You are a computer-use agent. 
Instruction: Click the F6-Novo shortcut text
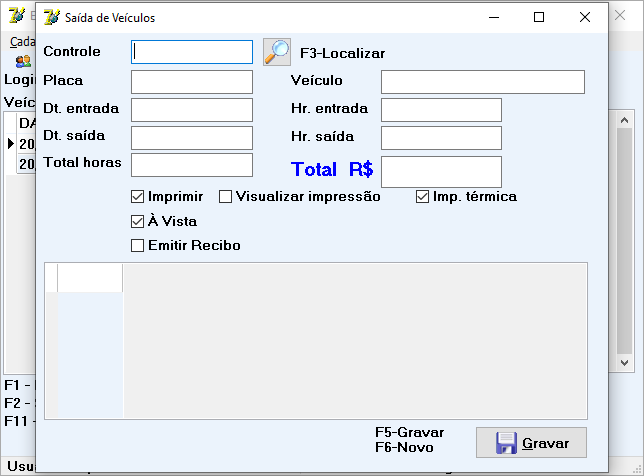(x=404, y=447)
